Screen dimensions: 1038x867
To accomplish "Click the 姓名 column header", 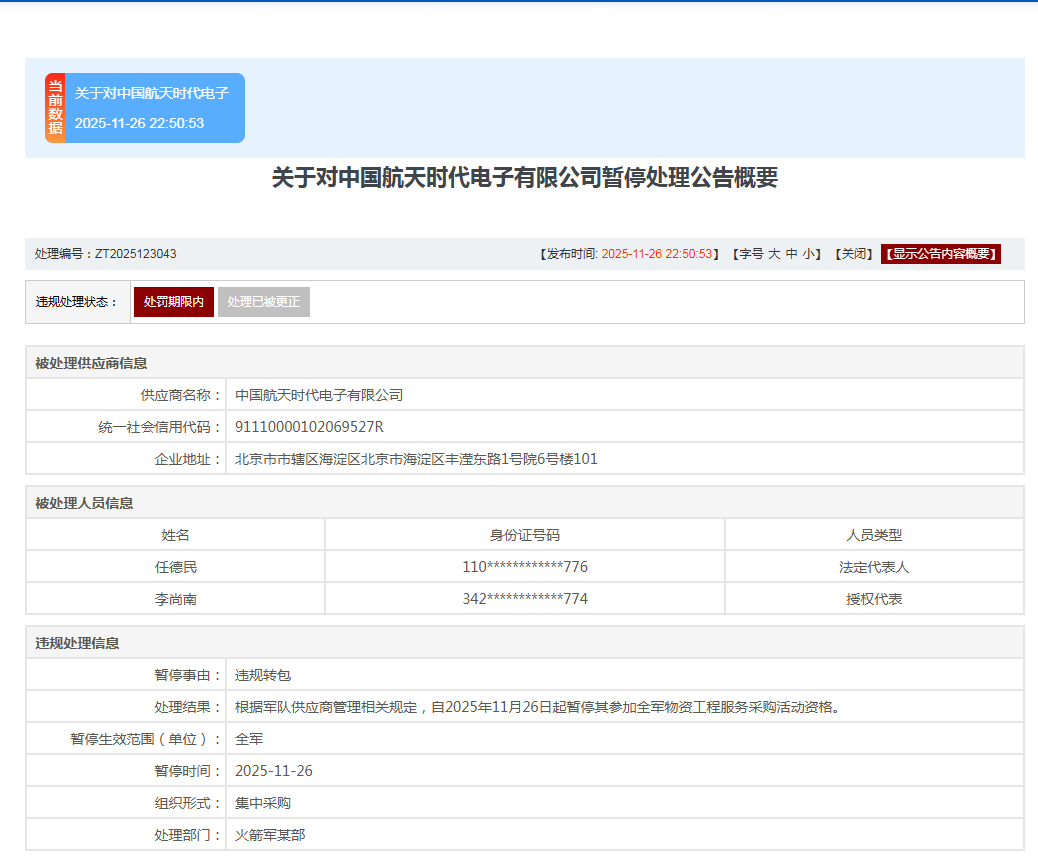I will [175, 535].
